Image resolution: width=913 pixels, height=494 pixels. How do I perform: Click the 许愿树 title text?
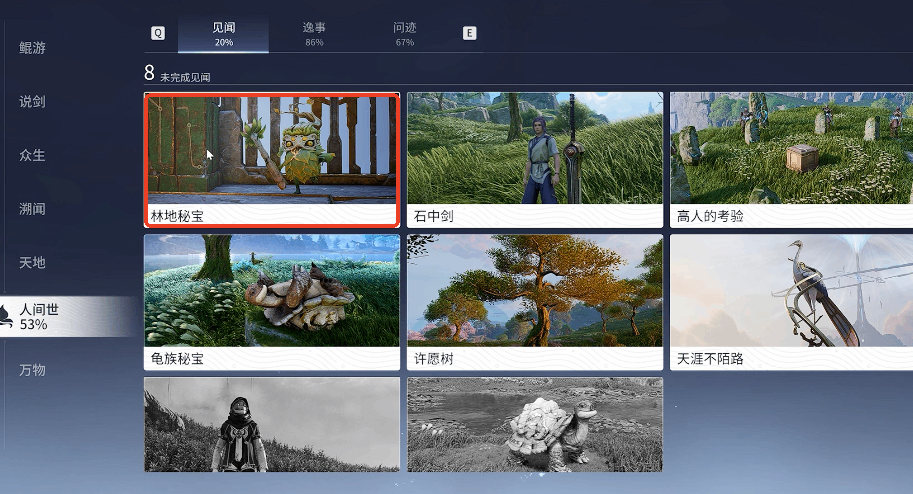433,359
